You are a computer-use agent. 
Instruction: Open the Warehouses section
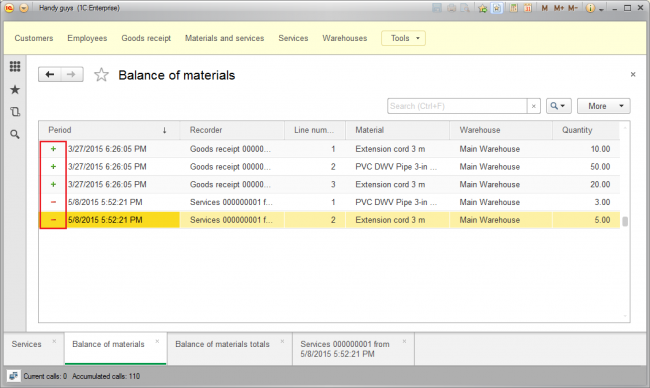pos(344,38)
